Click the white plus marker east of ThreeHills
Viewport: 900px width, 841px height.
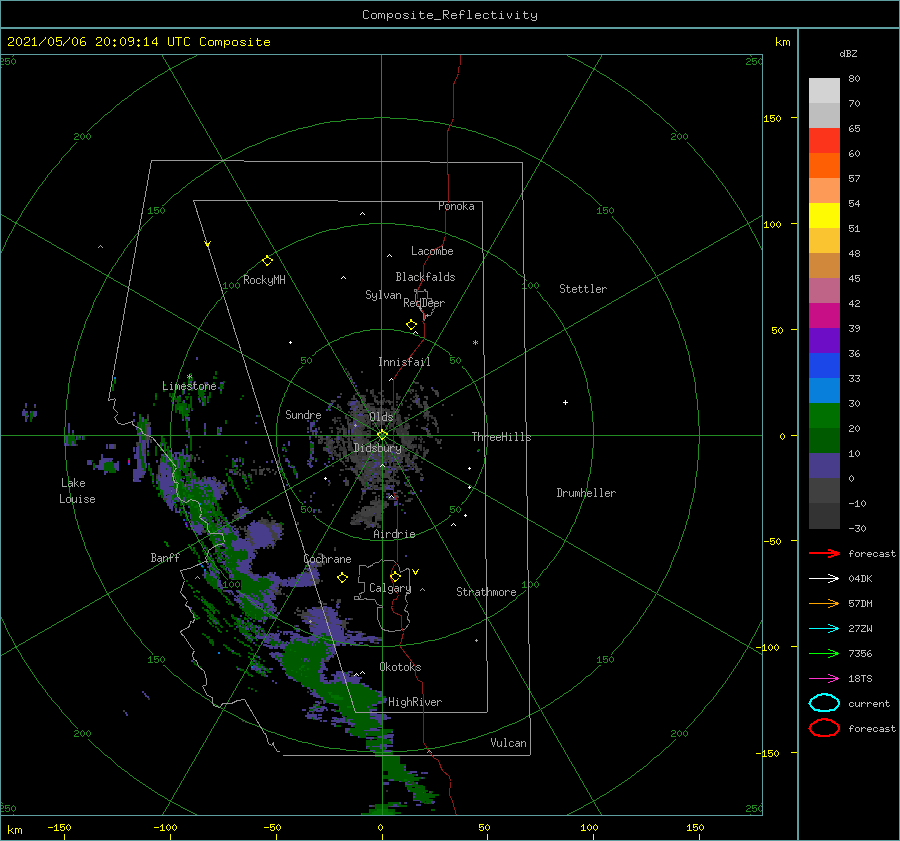(565, 402)
